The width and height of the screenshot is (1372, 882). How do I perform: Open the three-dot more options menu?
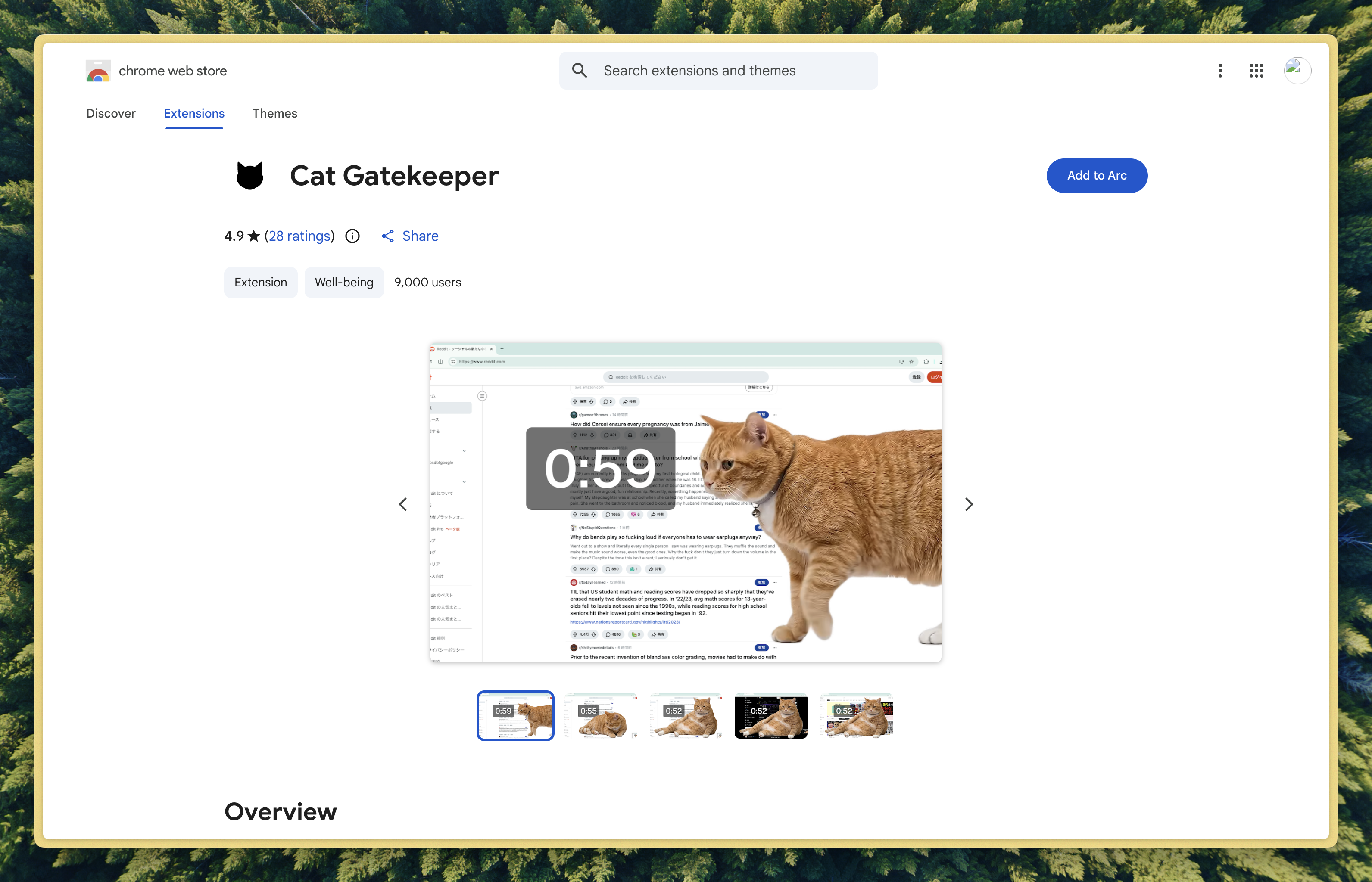pos(1220,71)
